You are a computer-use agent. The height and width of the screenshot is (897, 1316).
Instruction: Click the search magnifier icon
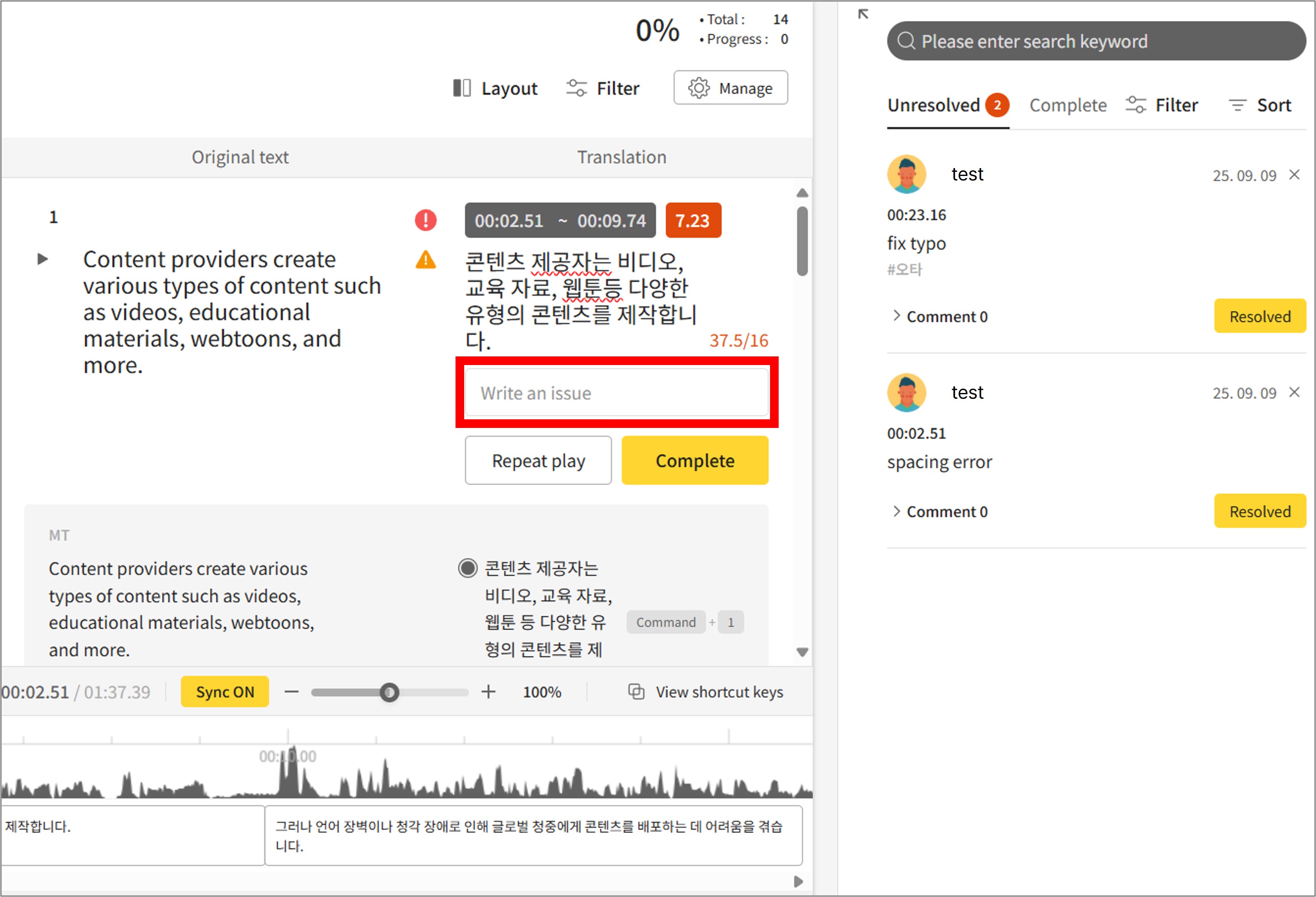pyautogui.click(x=906, y=41)
